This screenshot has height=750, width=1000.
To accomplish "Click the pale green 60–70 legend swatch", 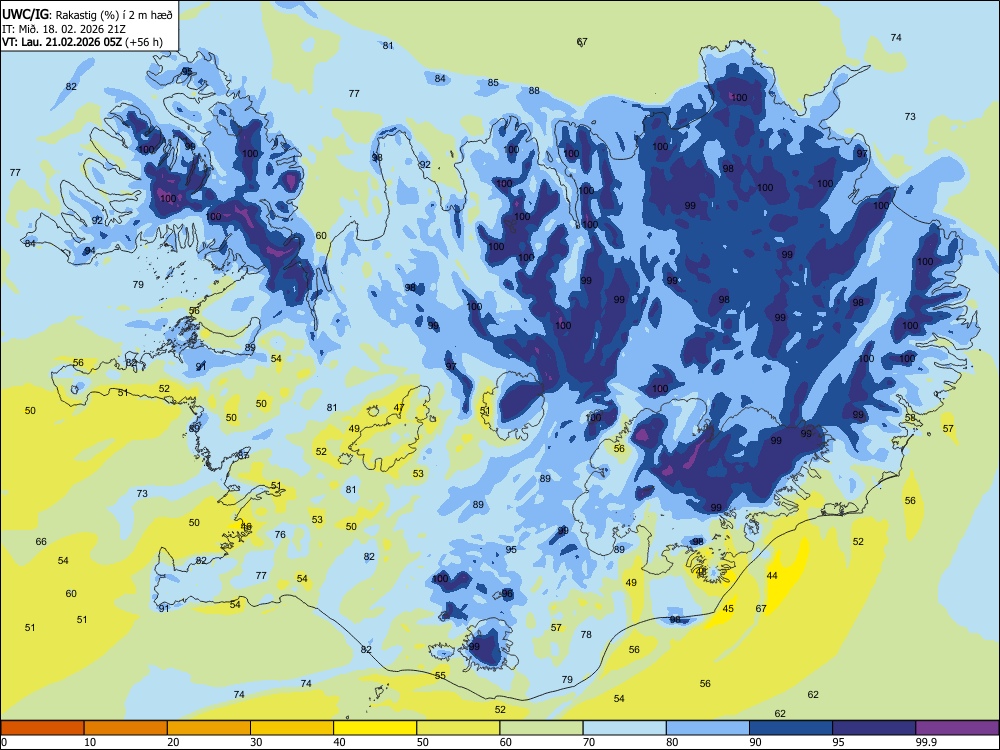I will point(541,728).
